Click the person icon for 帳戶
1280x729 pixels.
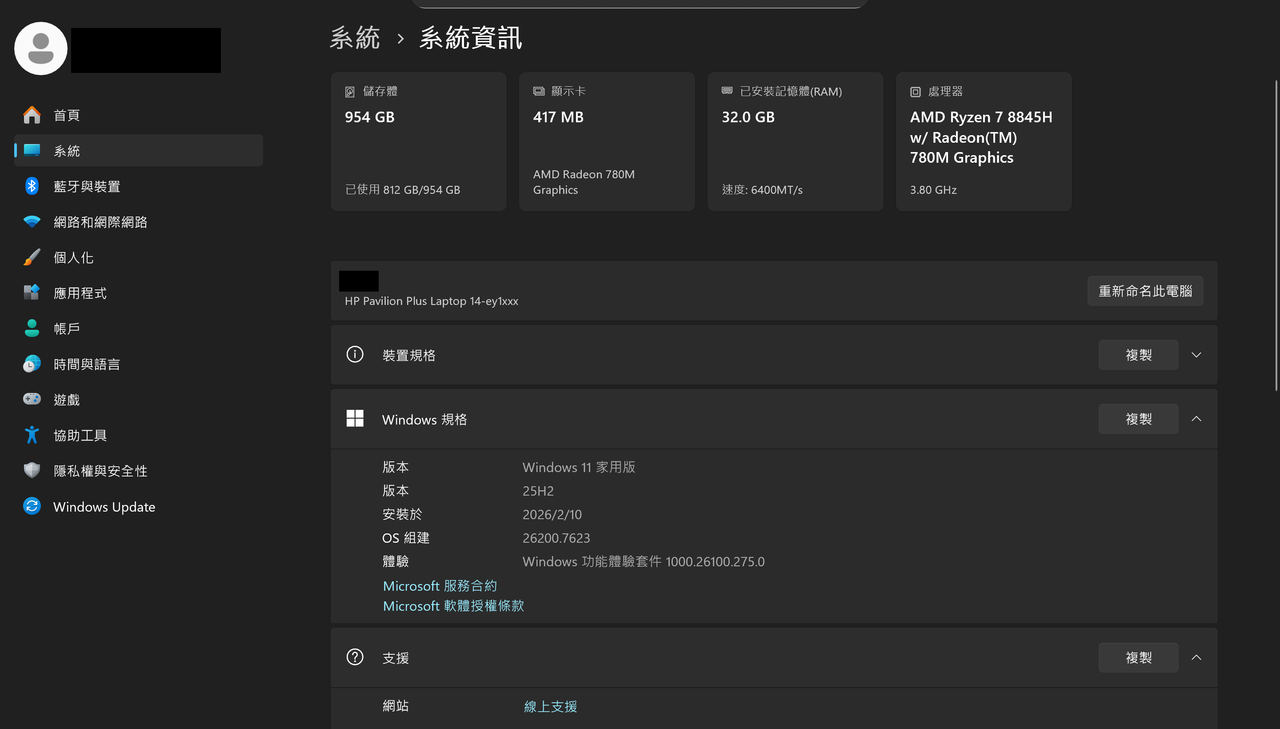coord(32,328)
